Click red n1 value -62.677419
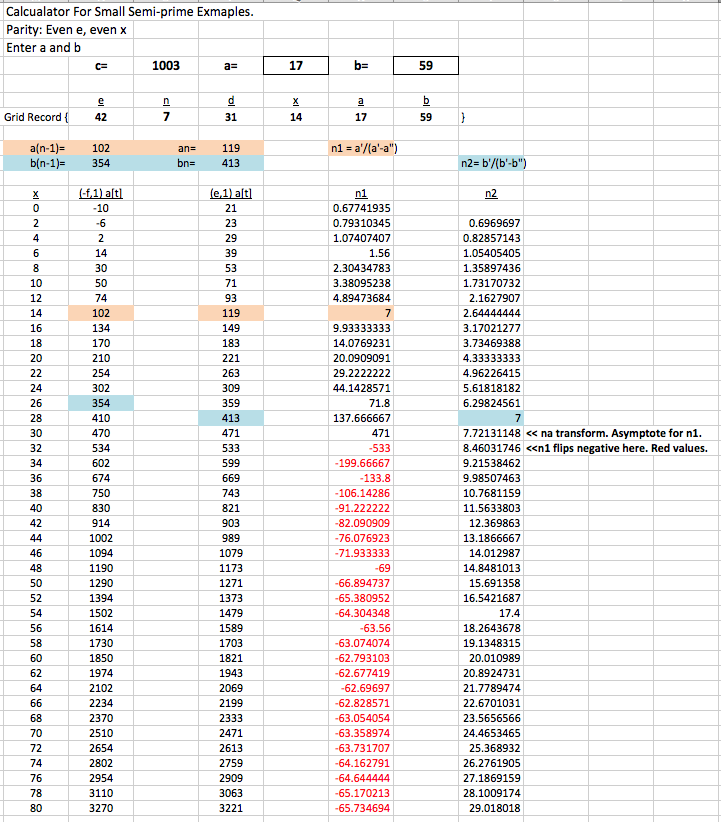This screenshot has width=721, height=822. [x=362, y=673]
